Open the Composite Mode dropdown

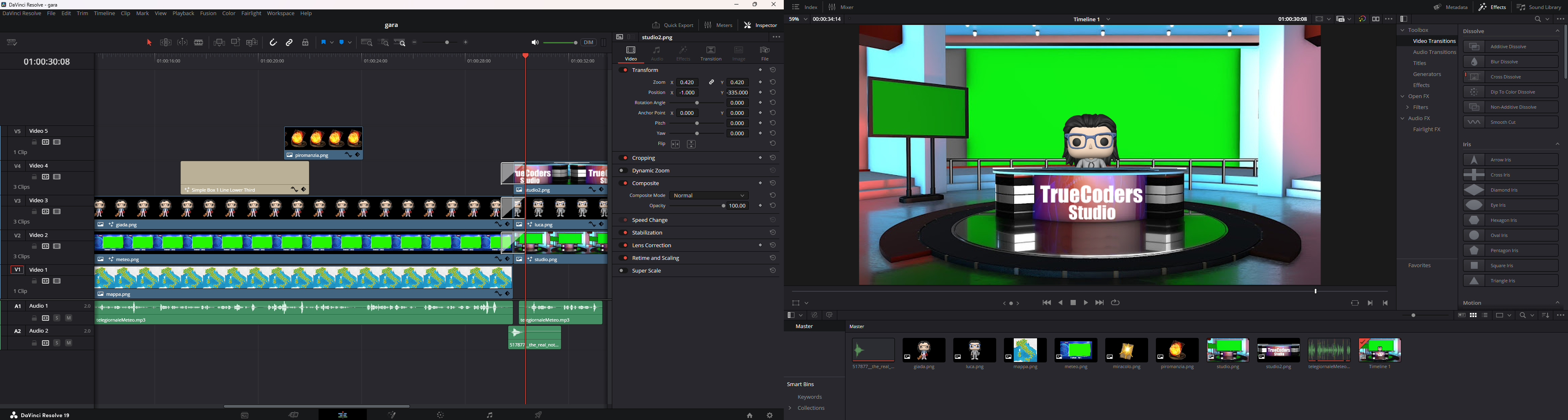click(x=710, y=195)
